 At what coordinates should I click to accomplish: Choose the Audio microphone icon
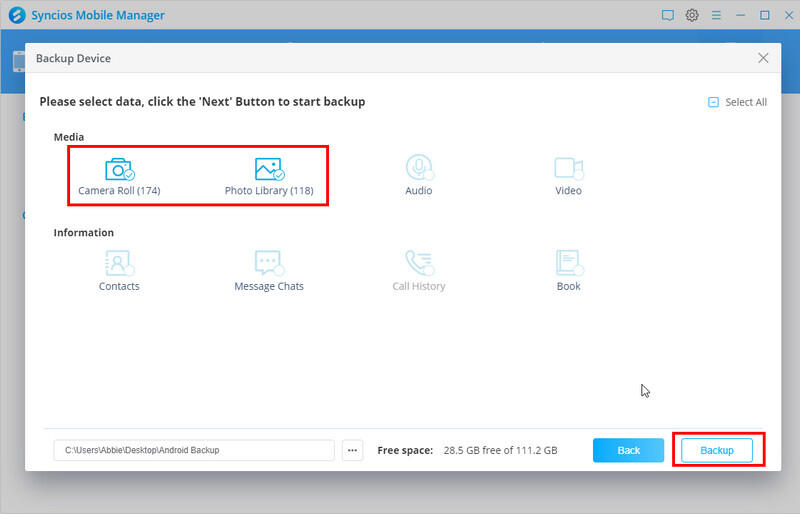point(419,167)
